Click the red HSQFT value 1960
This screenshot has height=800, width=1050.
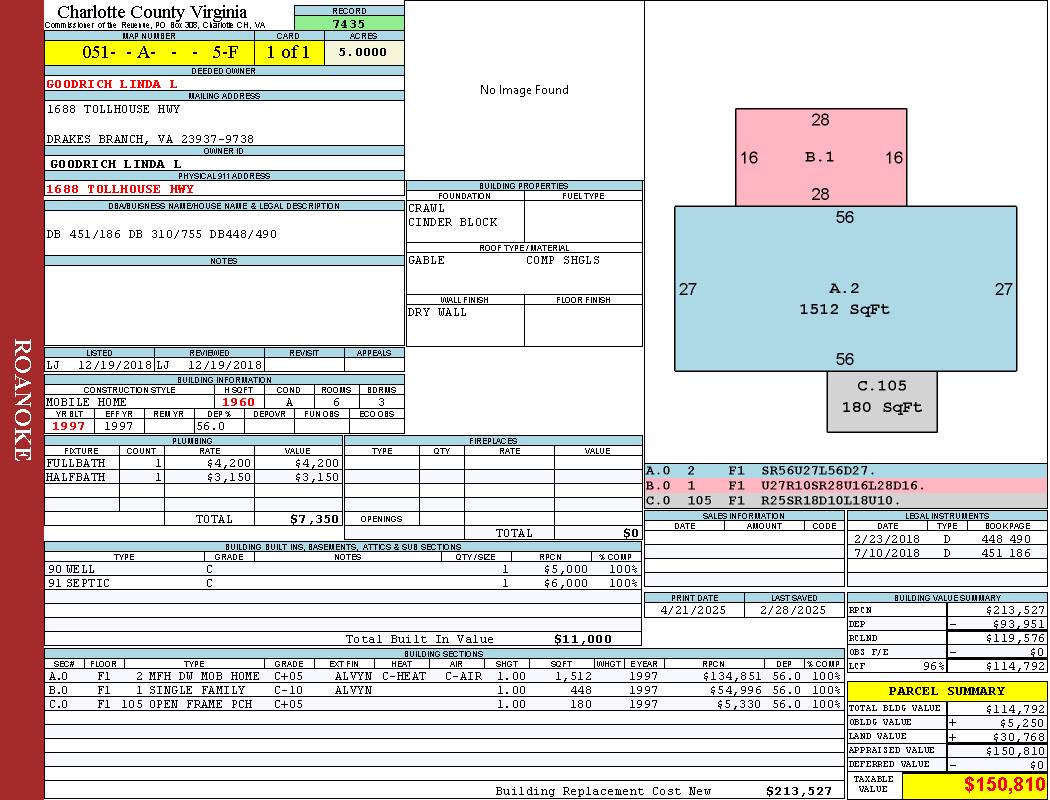coord(239,402)
